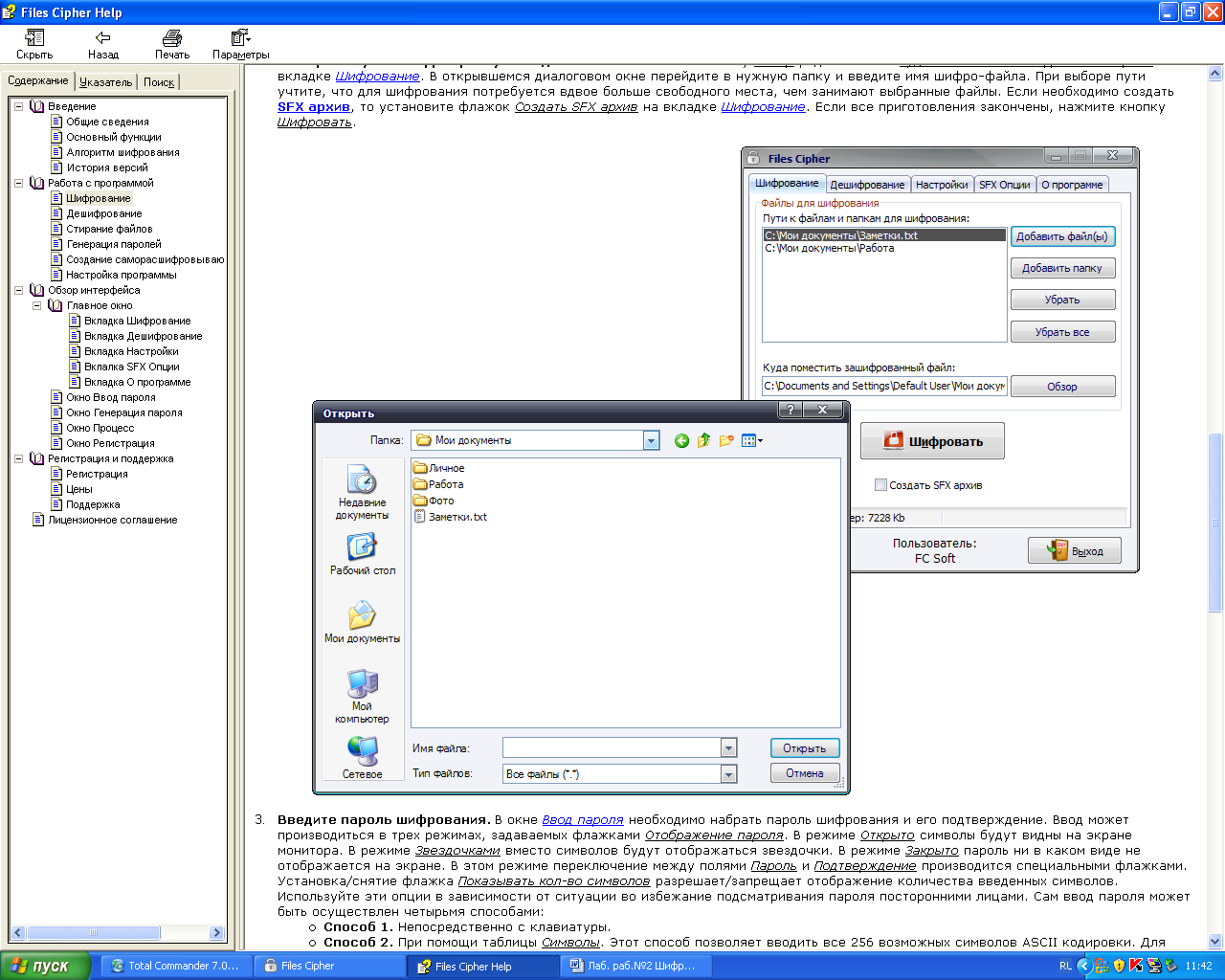Switch to the Содержание tab

click(x=38, y=80)
